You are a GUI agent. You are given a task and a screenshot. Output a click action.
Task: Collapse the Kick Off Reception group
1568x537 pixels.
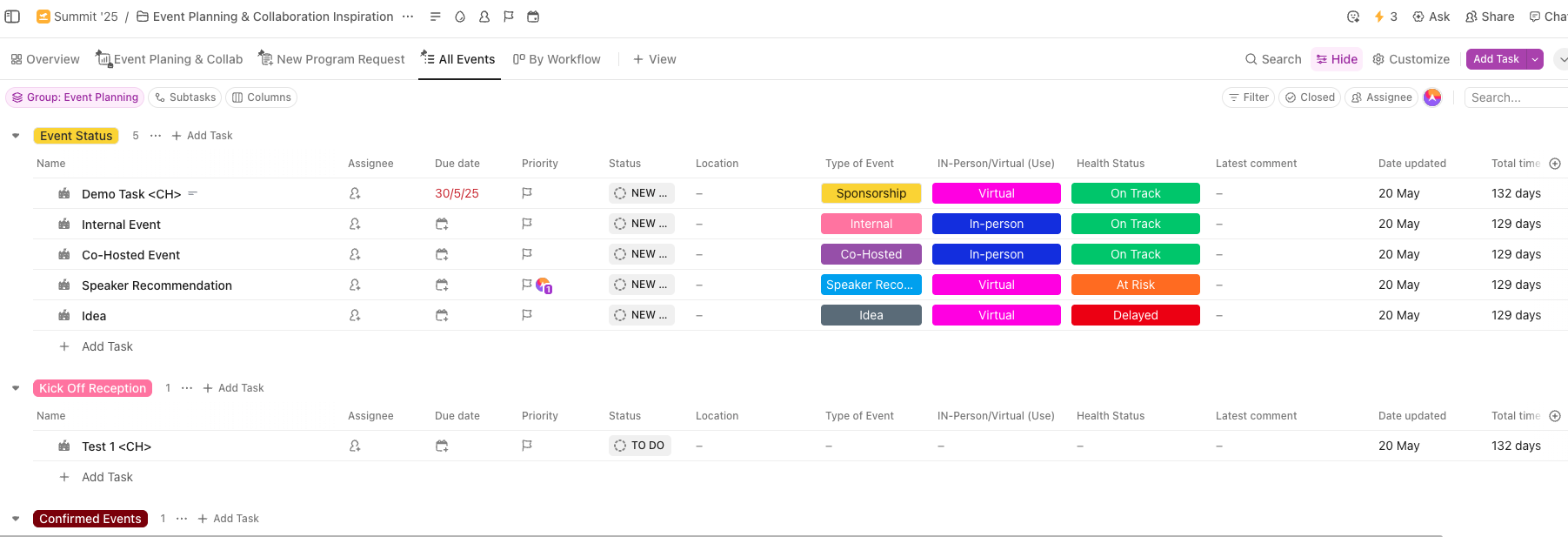[x=16, y=388]
